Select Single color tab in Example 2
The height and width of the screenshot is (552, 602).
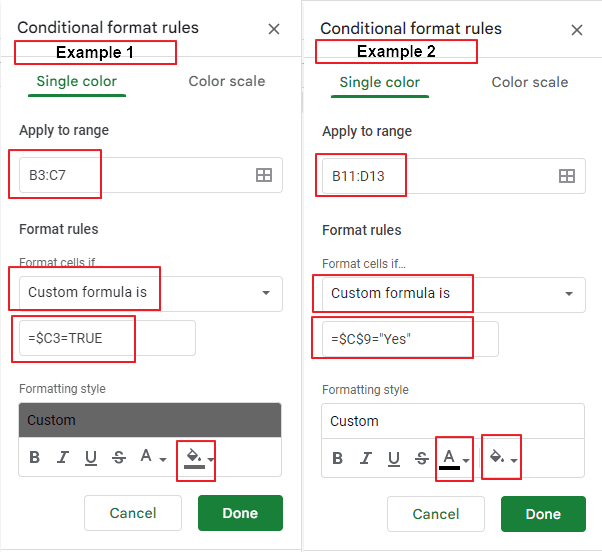[380, 83]
